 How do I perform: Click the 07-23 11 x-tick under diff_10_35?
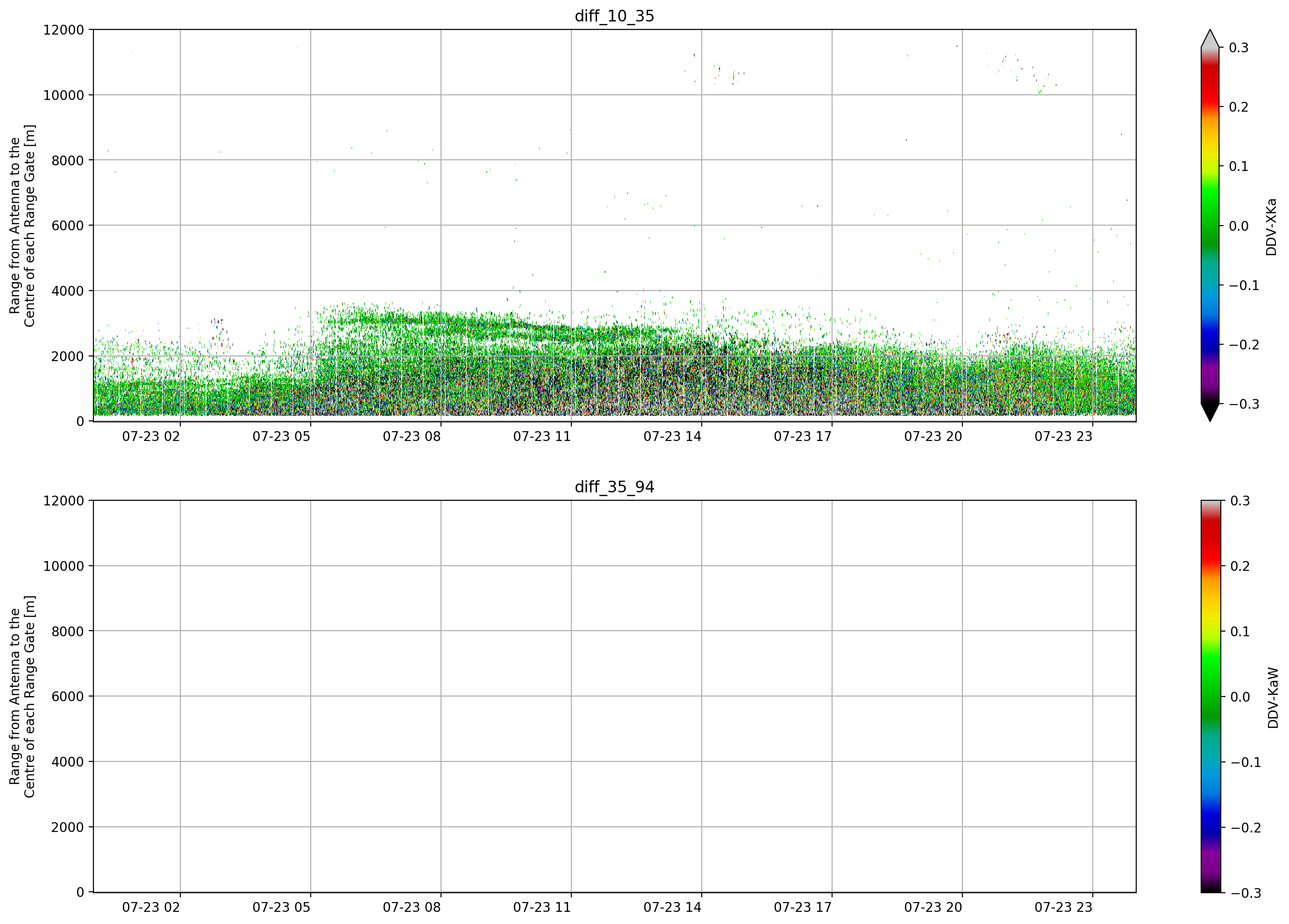[x=542, y=436]
